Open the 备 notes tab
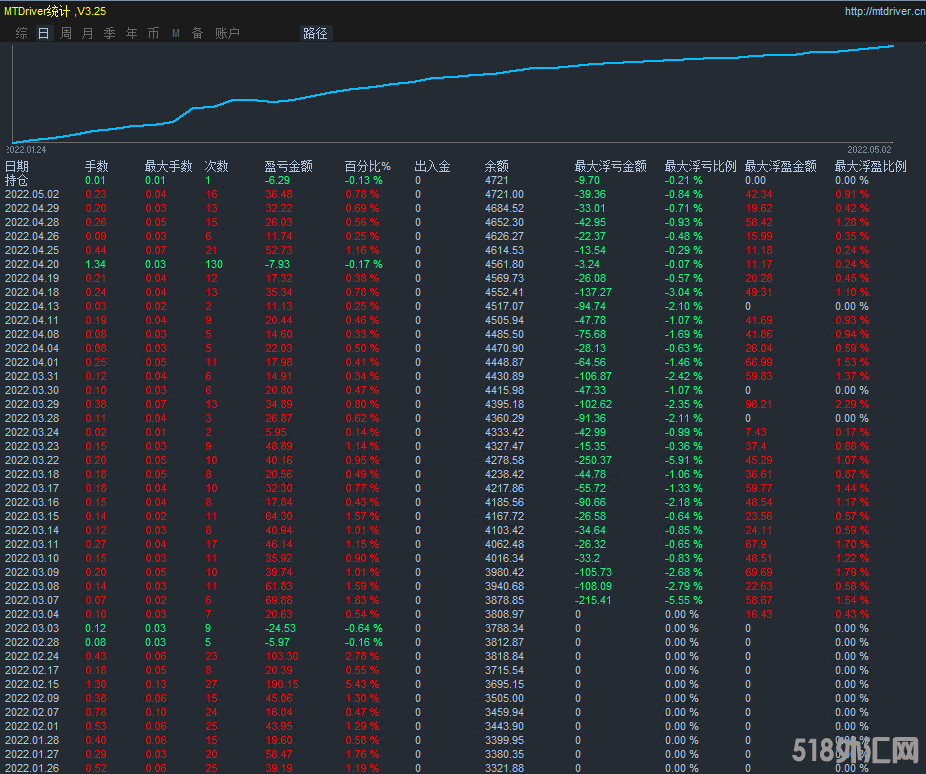This screenshot has height=774, width=926. click(x=197, y=33)
